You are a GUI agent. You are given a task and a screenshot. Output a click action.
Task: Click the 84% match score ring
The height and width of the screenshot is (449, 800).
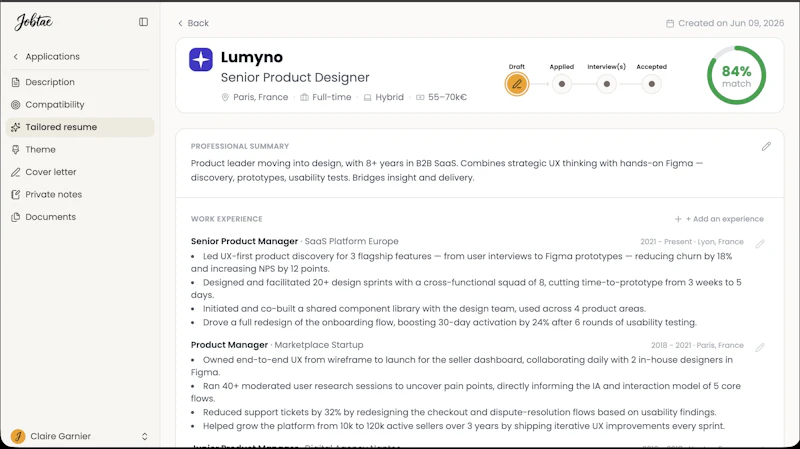(x=736, y=76)
